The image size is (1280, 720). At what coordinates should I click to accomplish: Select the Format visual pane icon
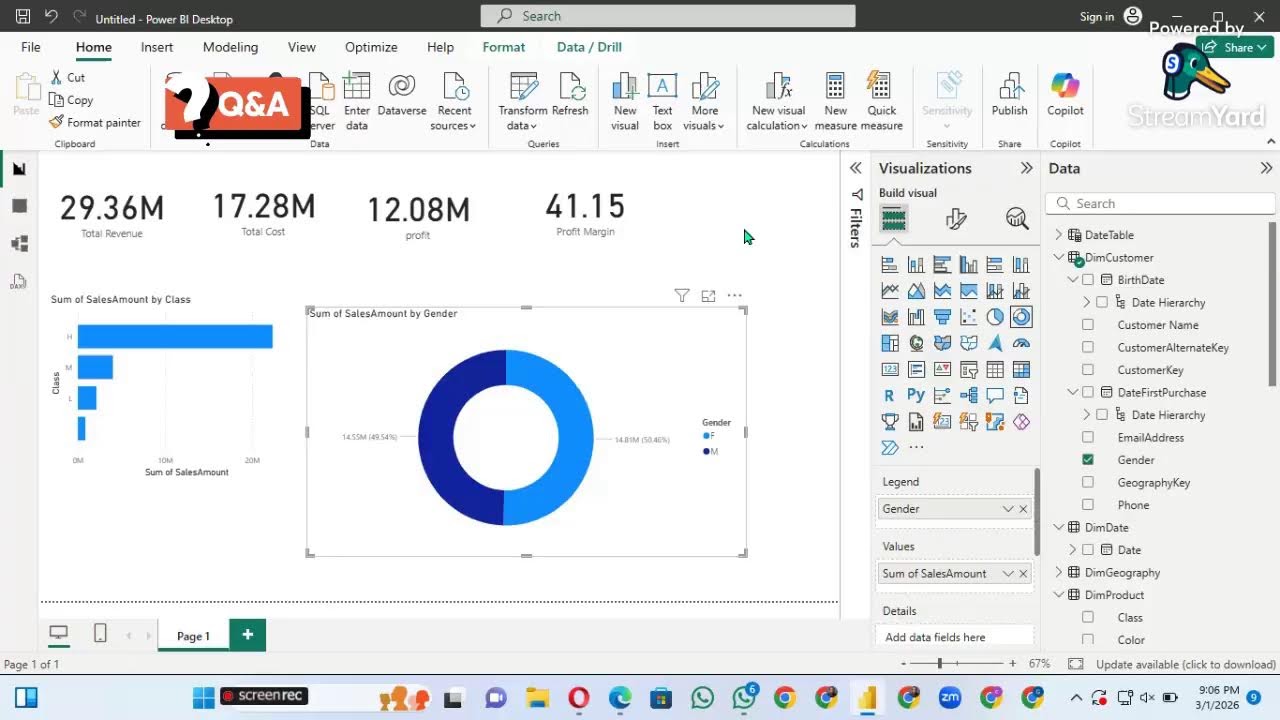click(x=956, y=219)
